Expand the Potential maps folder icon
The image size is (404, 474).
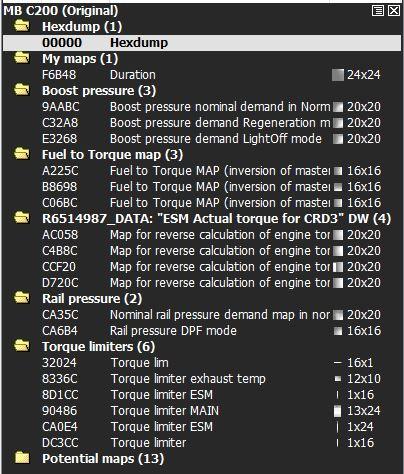22,458
